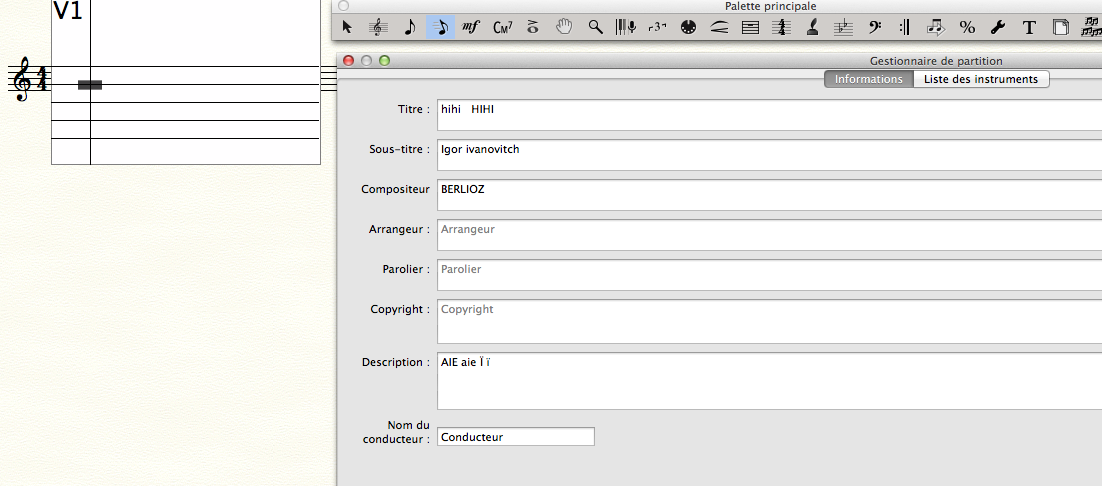This screenshot has height=486, width=1102.
Task: Activate the magnifying glass zoom tool
Action: coord(595,28)
